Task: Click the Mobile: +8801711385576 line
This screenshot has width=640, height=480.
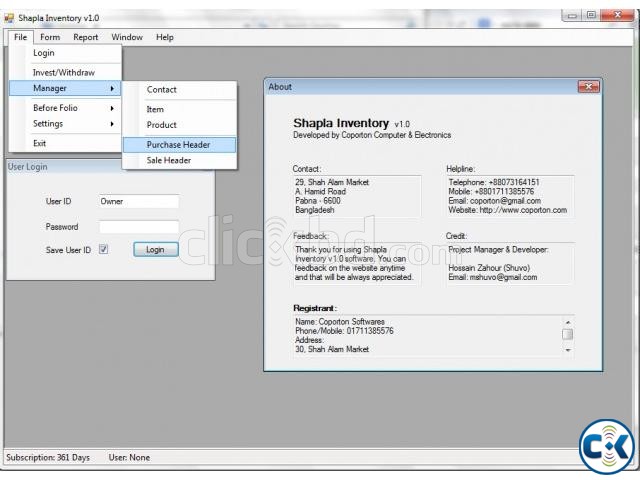Action: click(491, 191)
